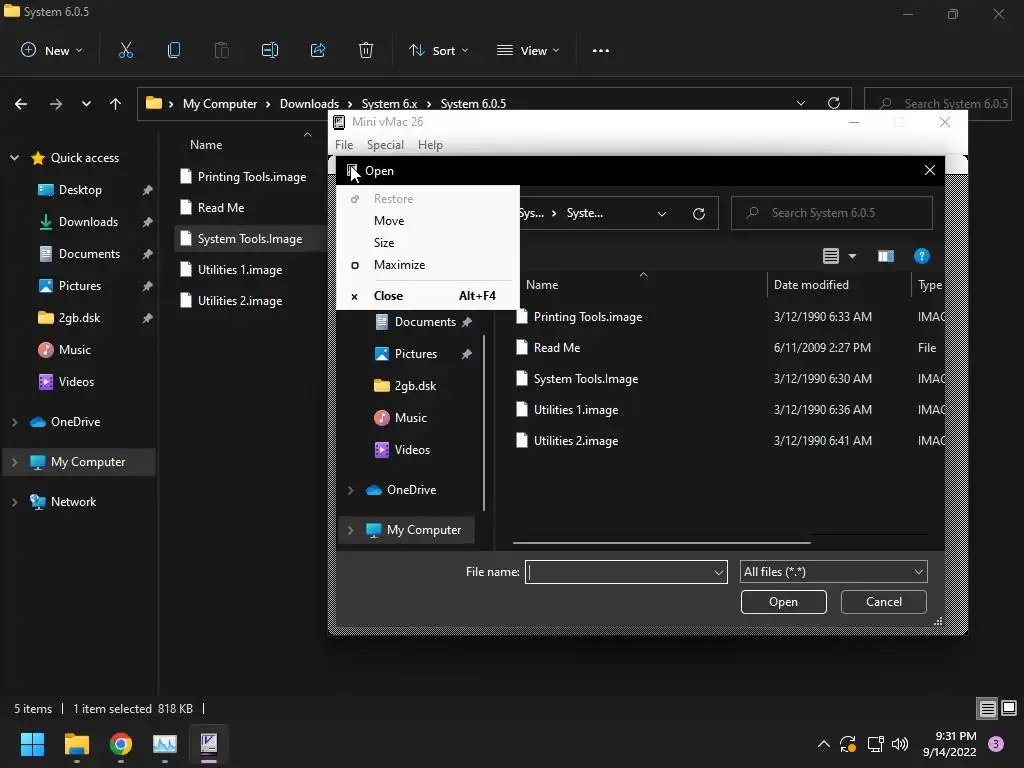Open the Windows Start menu
This screenshot has width=1024, height=768.
32,744
